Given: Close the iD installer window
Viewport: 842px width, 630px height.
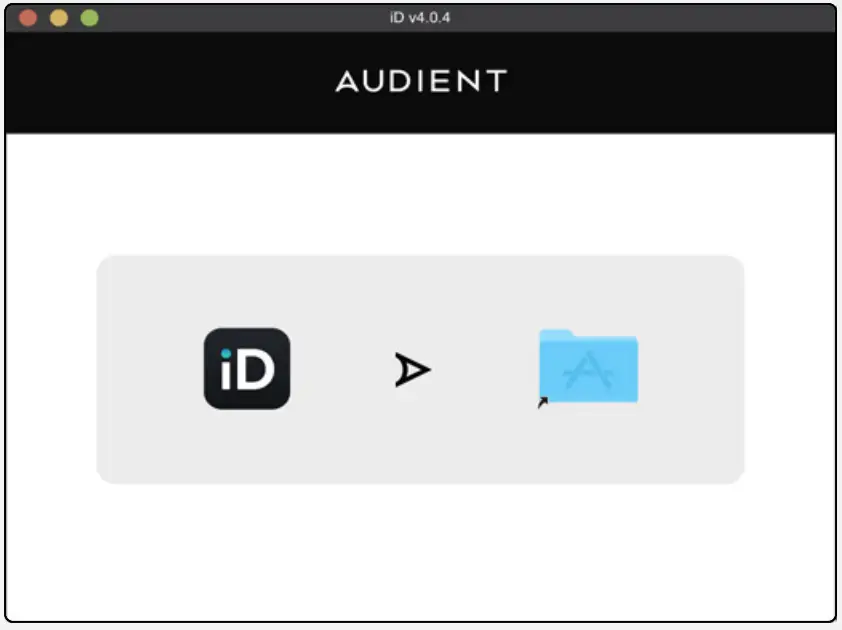Looking at the screenshot, I should pyautogui.click(x=28, y=18).
